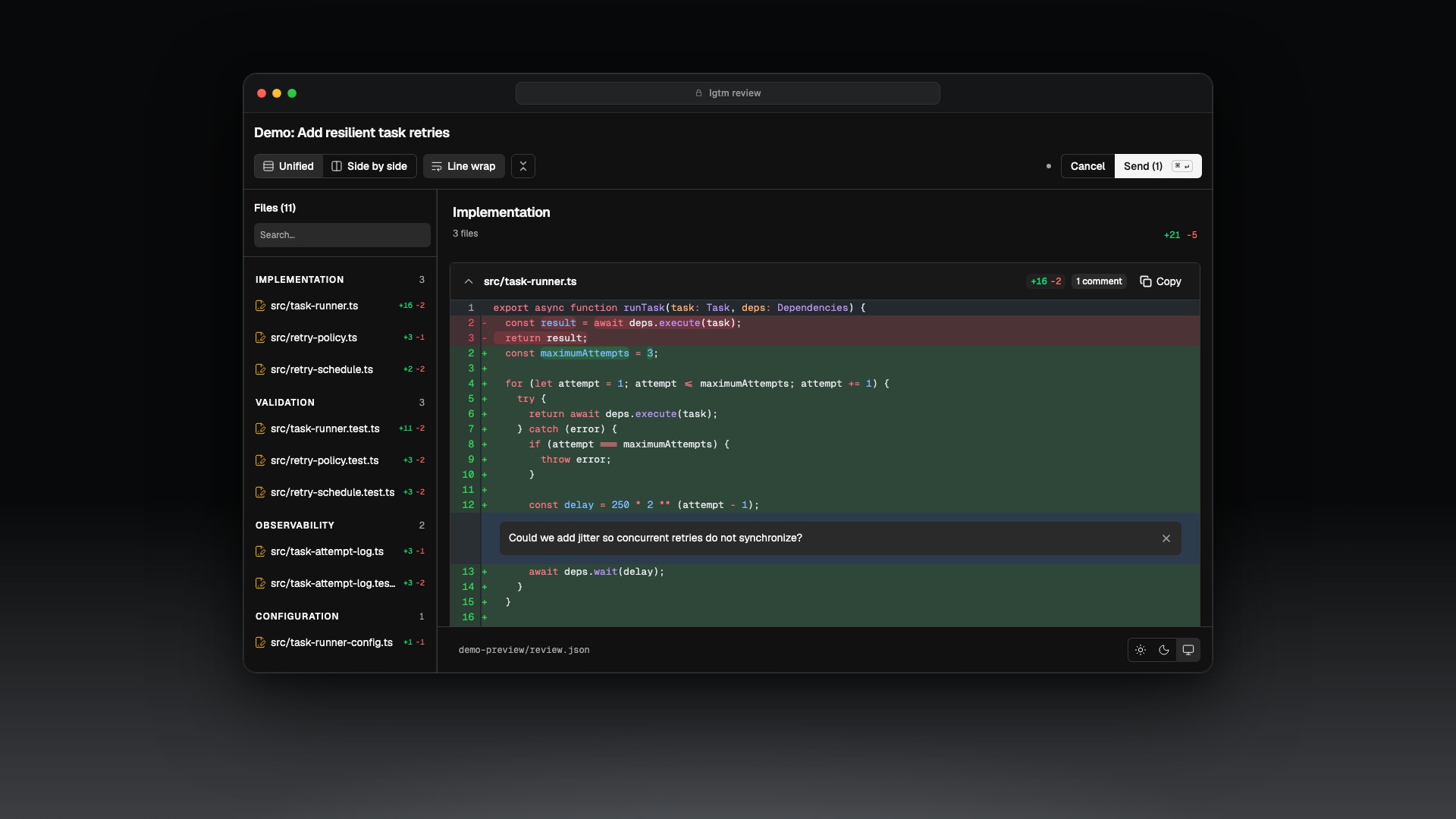
Task: Open src/retry-schedule.ts in file list
Action: point(340,369)
